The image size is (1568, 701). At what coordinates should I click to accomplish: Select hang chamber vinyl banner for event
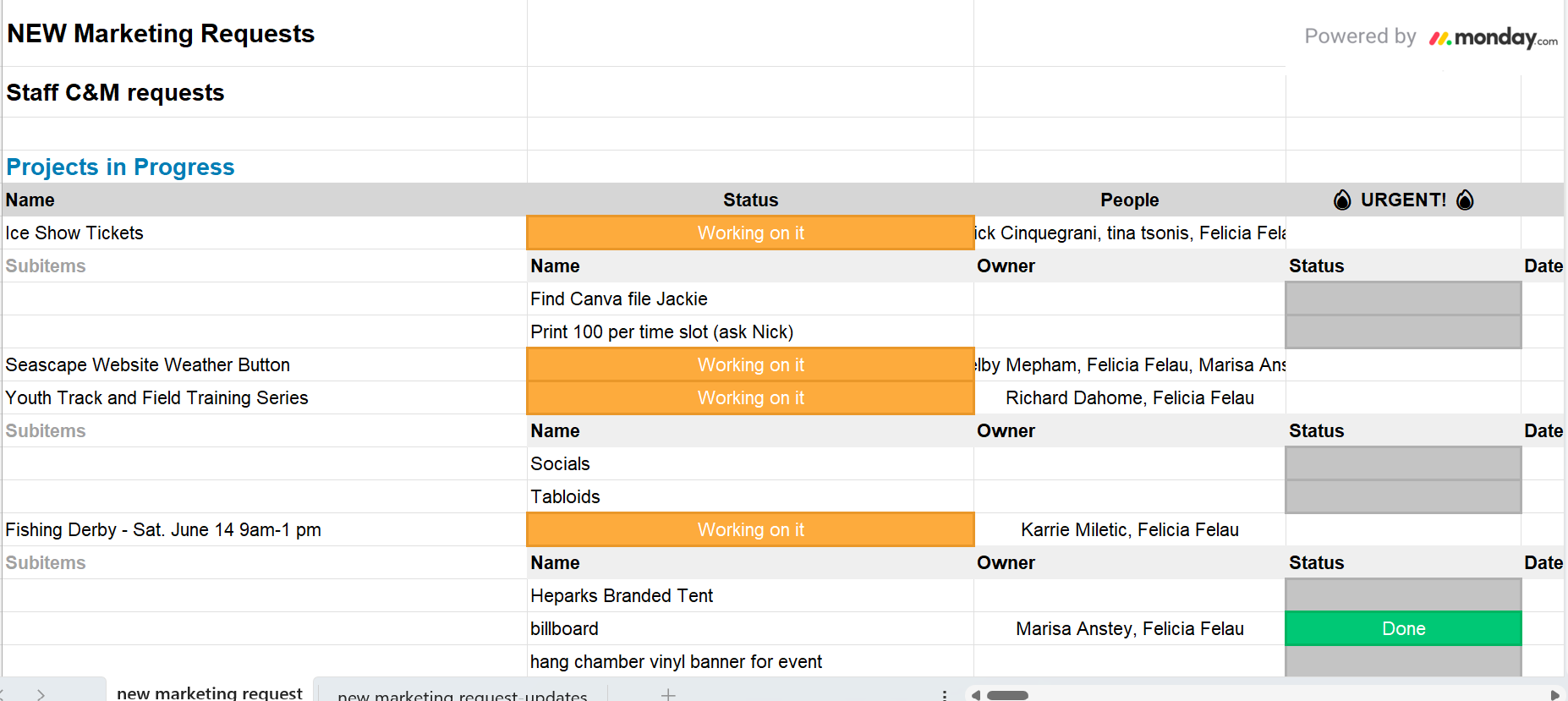click(750, 661)
